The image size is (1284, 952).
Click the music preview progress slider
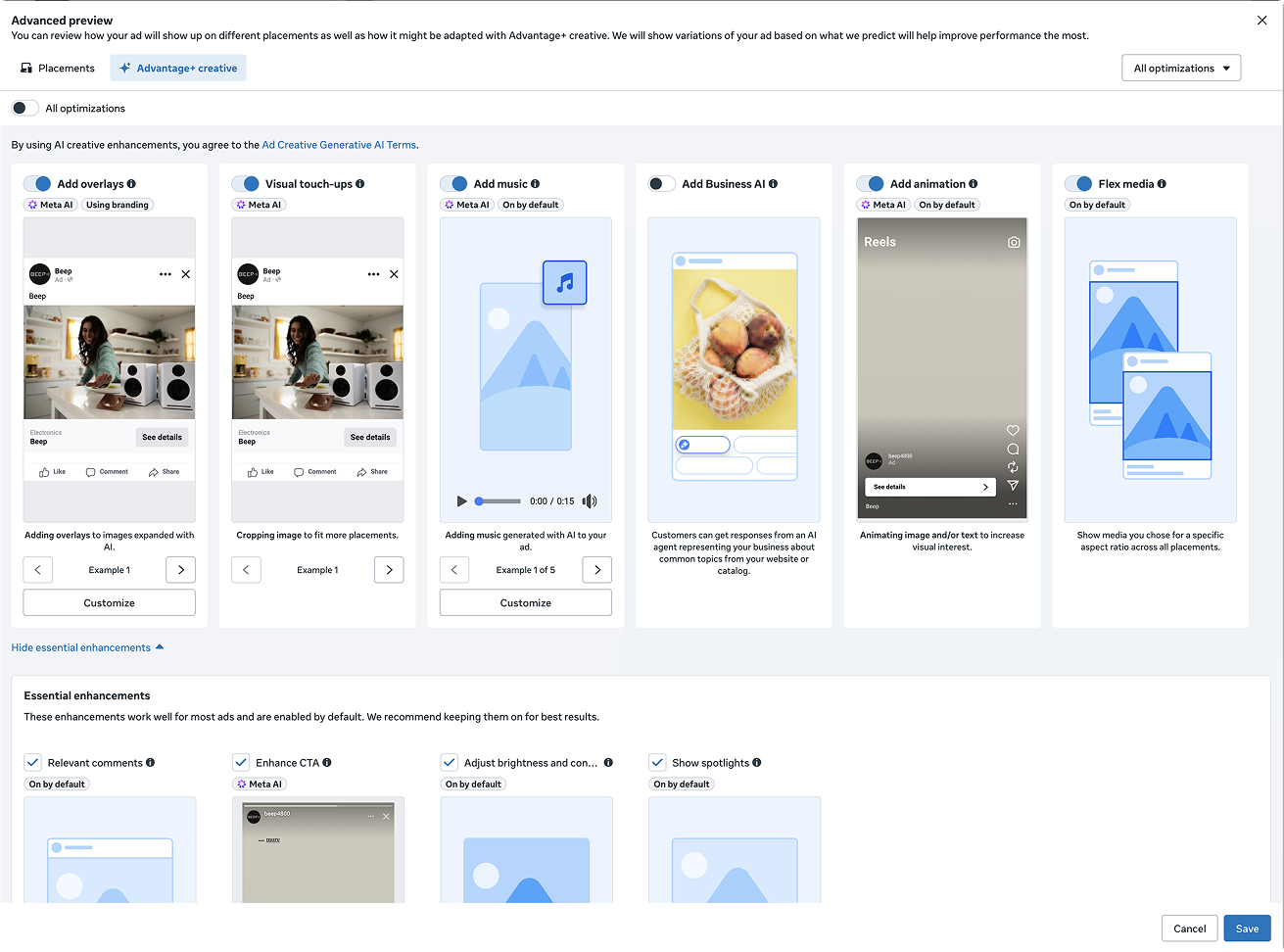499,501
